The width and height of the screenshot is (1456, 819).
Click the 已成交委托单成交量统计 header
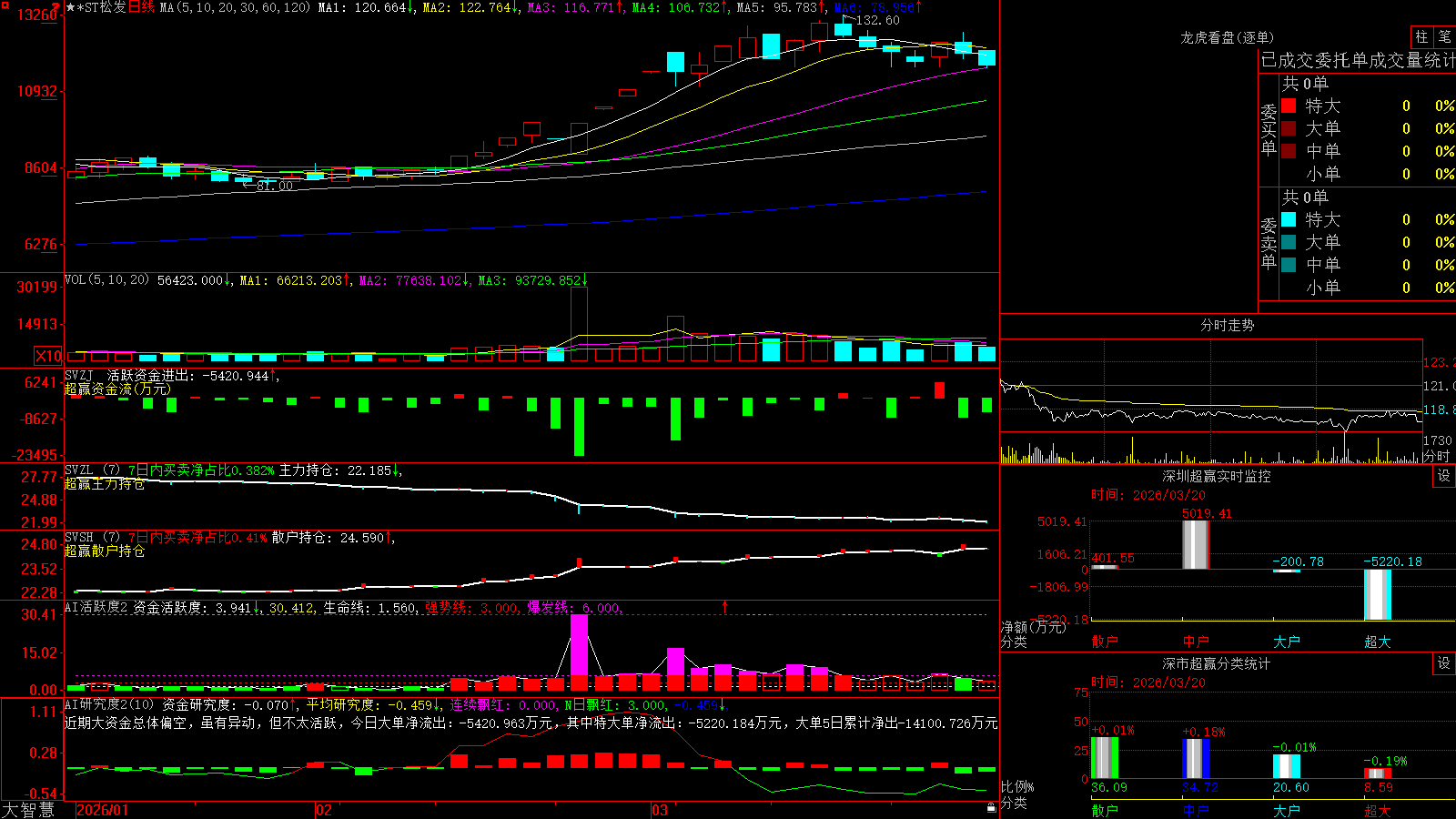pyautogui.click(x=1358, y=60)
